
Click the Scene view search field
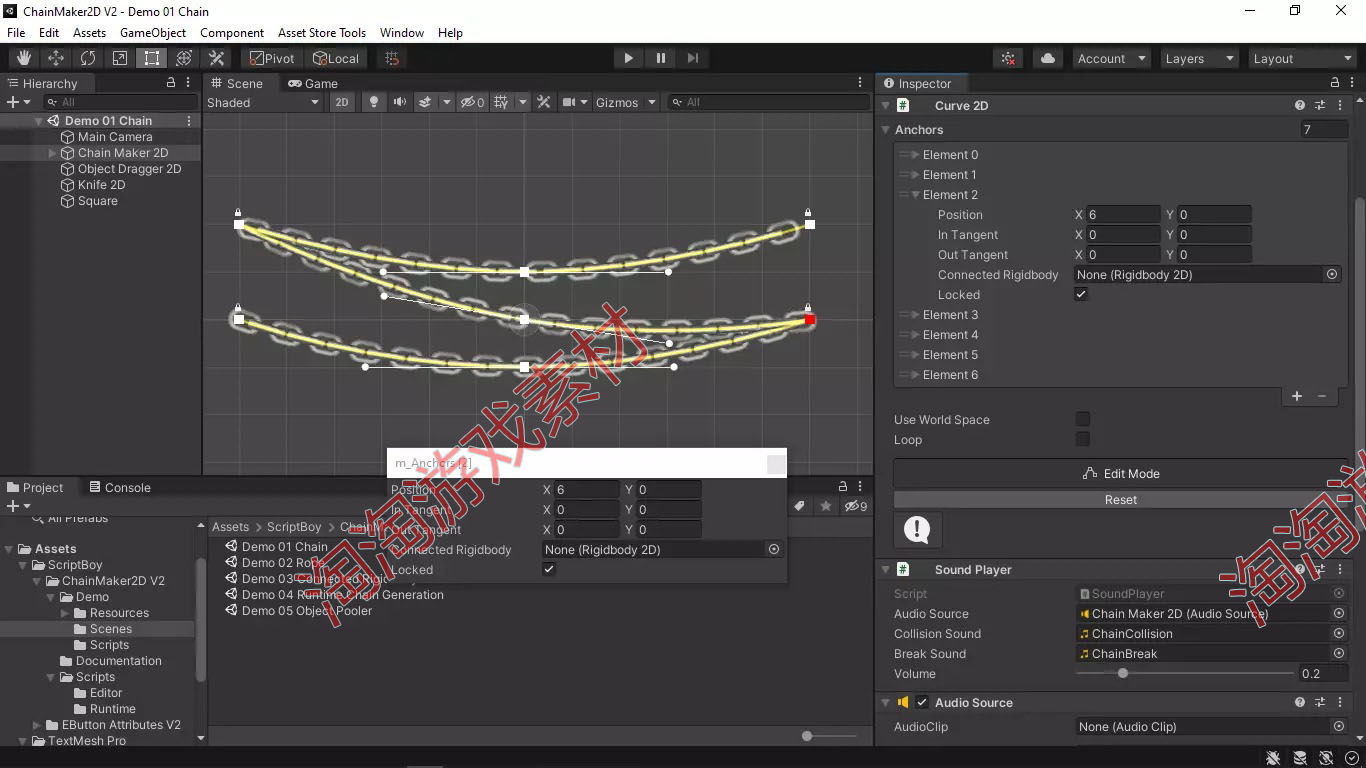point(768,102)
